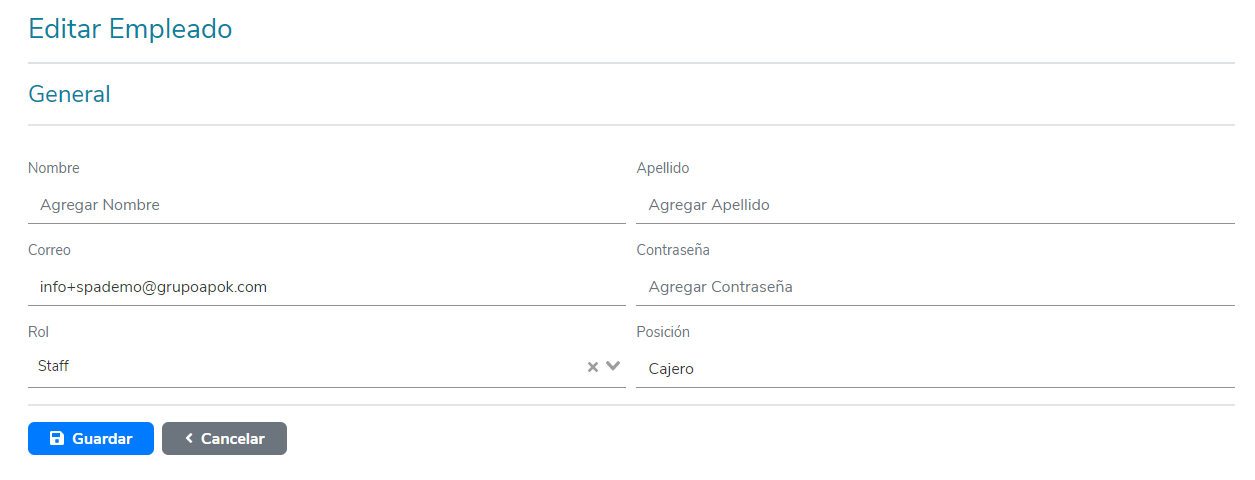Click the Posición field label
1255x480 pixels.
663,332
